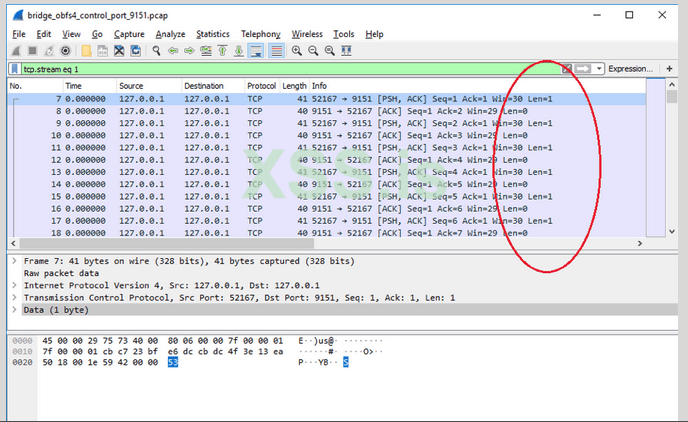Expand Transmission Control Protocol row

[x=14, y=298]
